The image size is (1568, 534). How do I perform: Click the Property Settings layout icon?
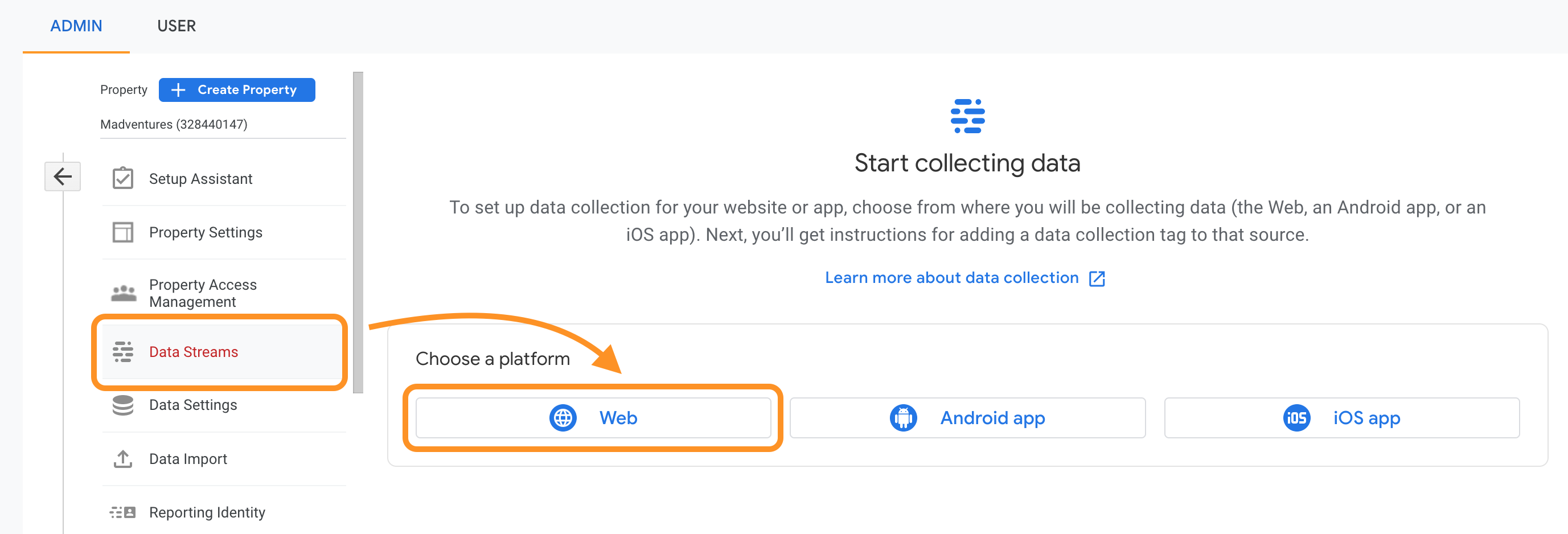pos(123,232)
